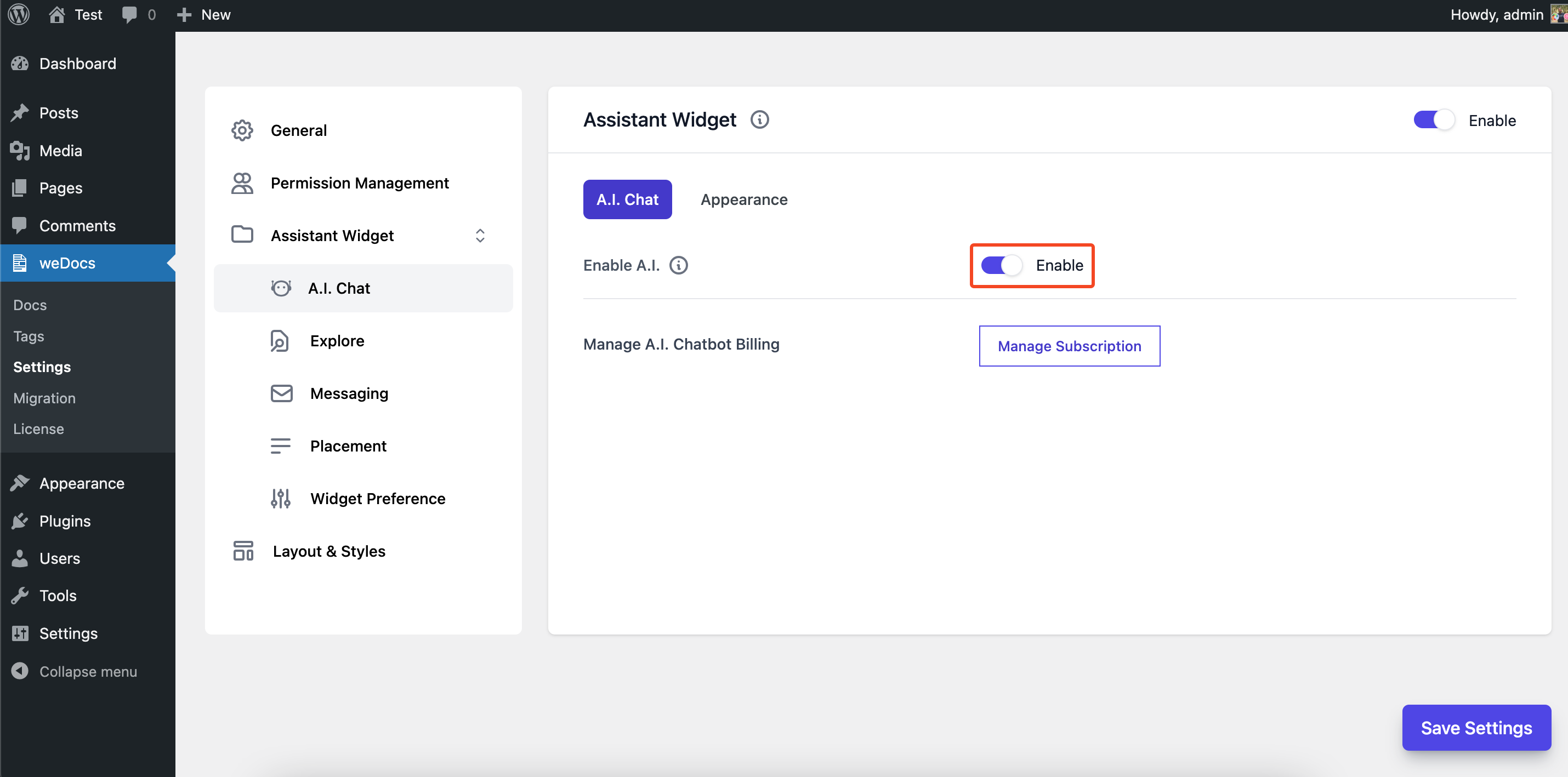The height and width of the screenshot is (777, 1568).
Task: Click the Users person icon
Action: tap(20, 558)
